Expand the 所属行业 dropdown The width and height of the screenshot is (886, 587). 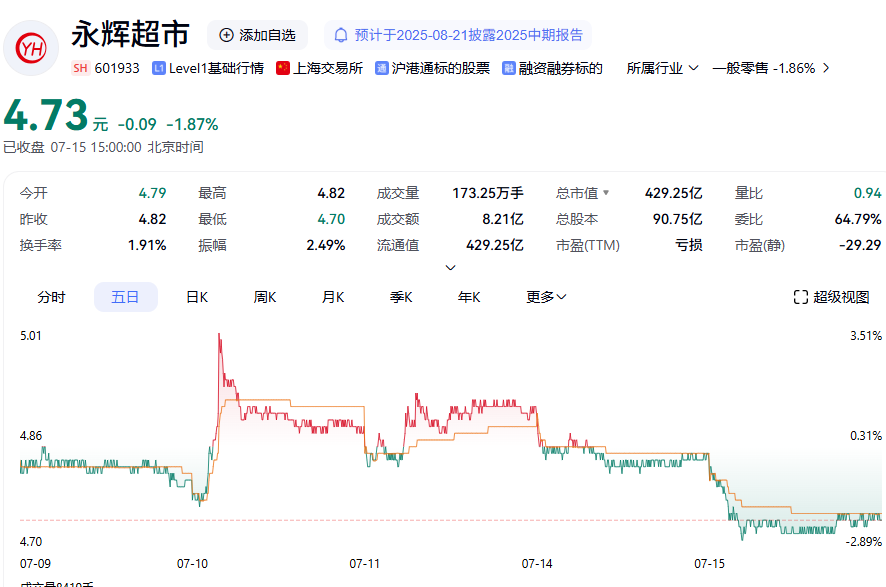[x=662, y=68]
